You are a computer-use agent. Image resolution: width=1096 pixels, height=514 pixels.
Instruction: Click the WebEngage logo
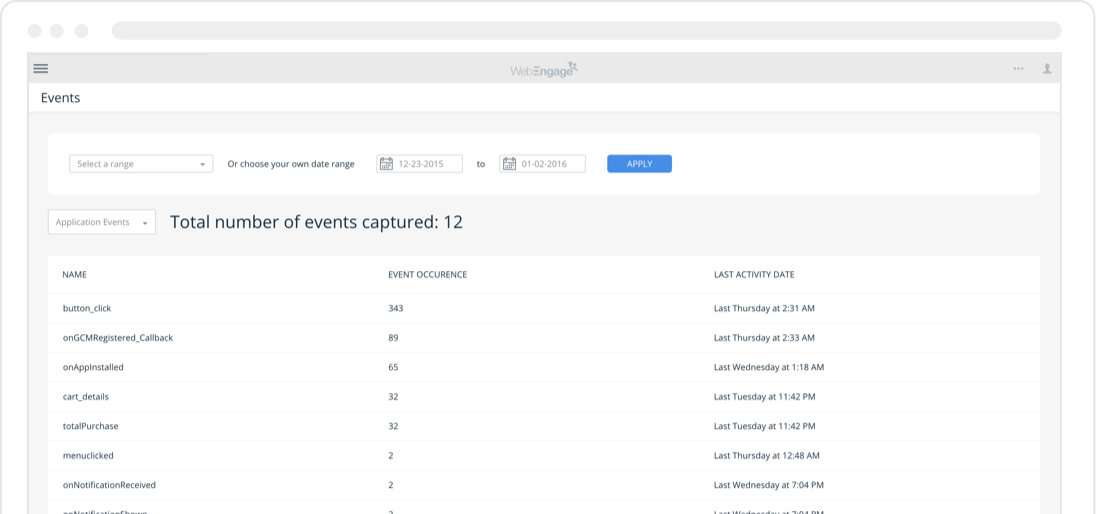544,70
